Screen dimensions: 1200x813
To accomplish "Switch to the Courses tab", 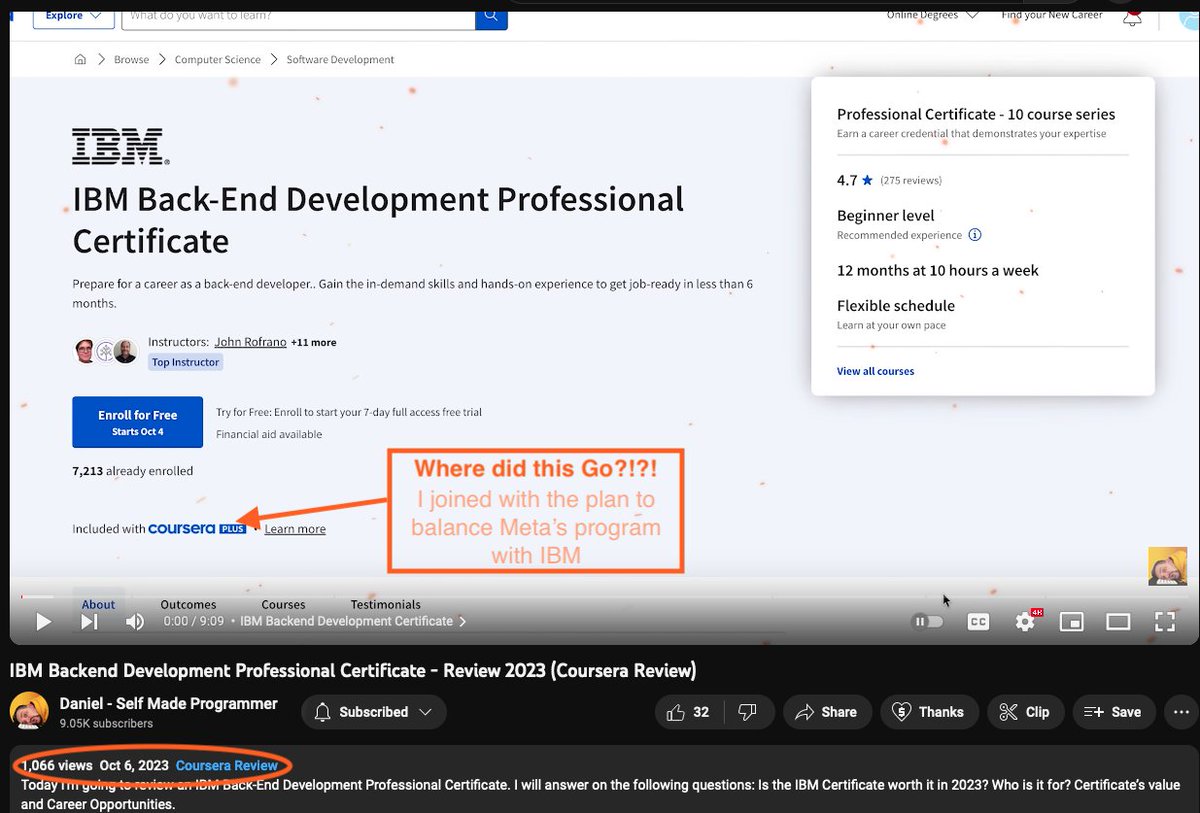I will pos(283,604).
